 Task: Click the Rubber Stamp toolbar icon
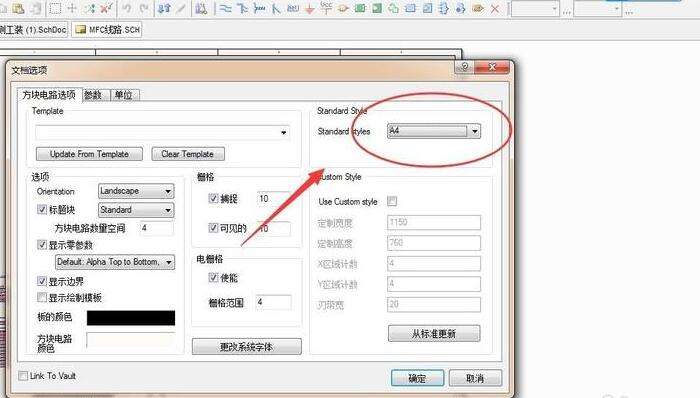pos(37,8)
